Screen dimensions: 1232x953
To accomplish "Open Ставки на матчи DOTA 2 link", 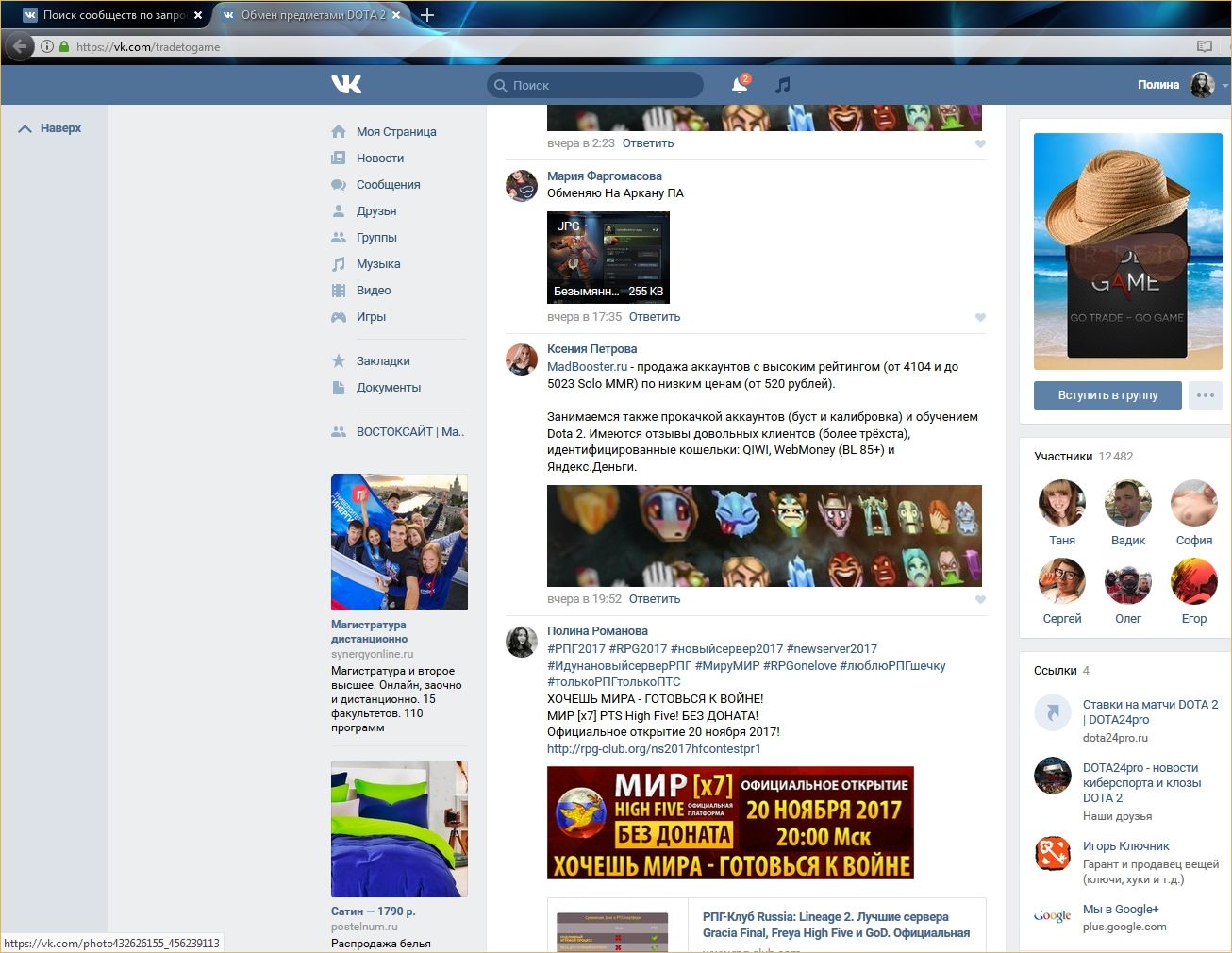I will 1150,712.
